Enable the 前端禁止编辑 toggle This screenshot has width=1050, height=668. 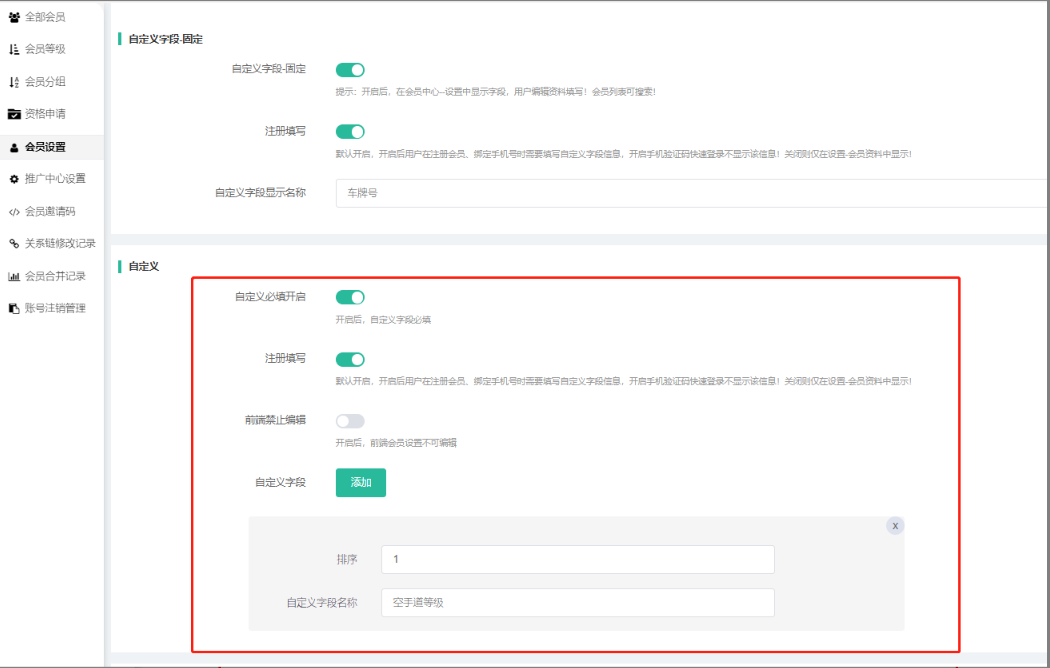coord(350,421)
